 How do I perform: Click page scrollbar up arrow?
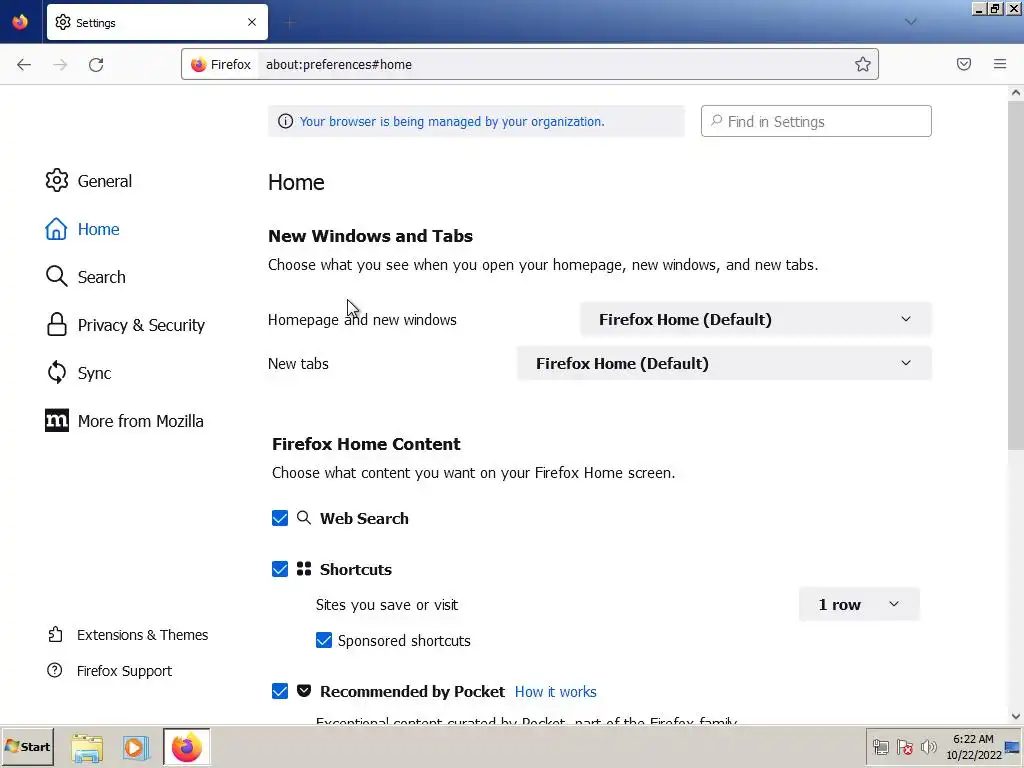tap(1016, 93)
